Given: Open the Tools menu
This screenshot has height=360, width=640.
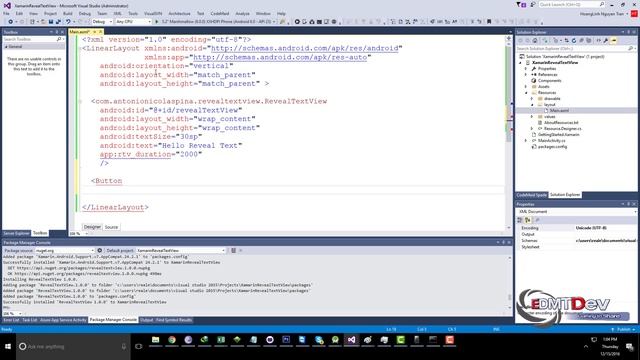Looking at the screenshot, I should [133, 13].
